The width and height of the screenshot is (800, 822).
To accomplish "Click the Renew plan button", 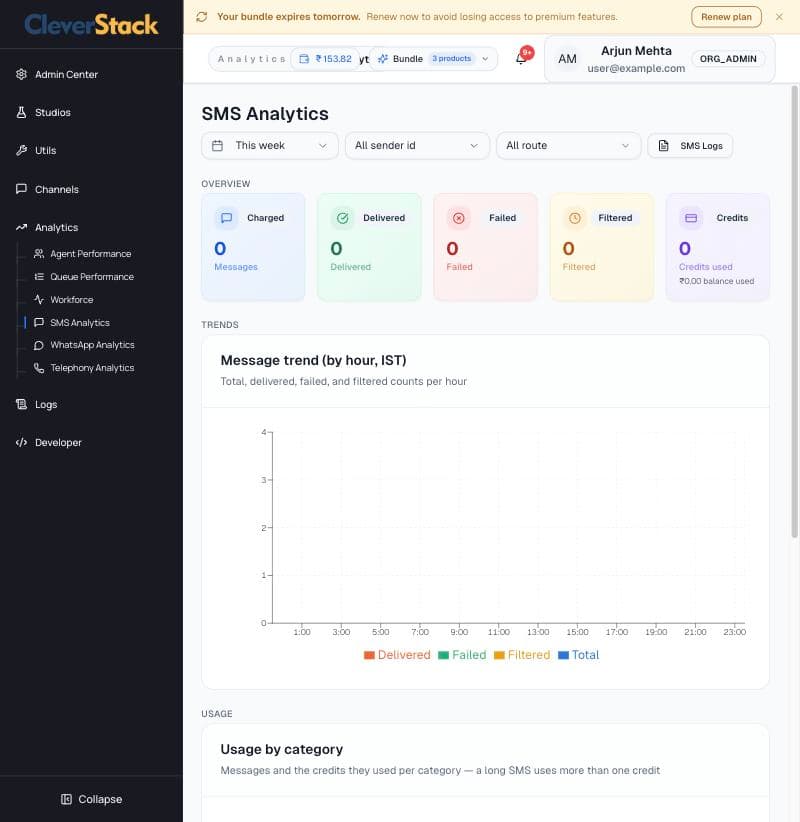I will [726, 17].
